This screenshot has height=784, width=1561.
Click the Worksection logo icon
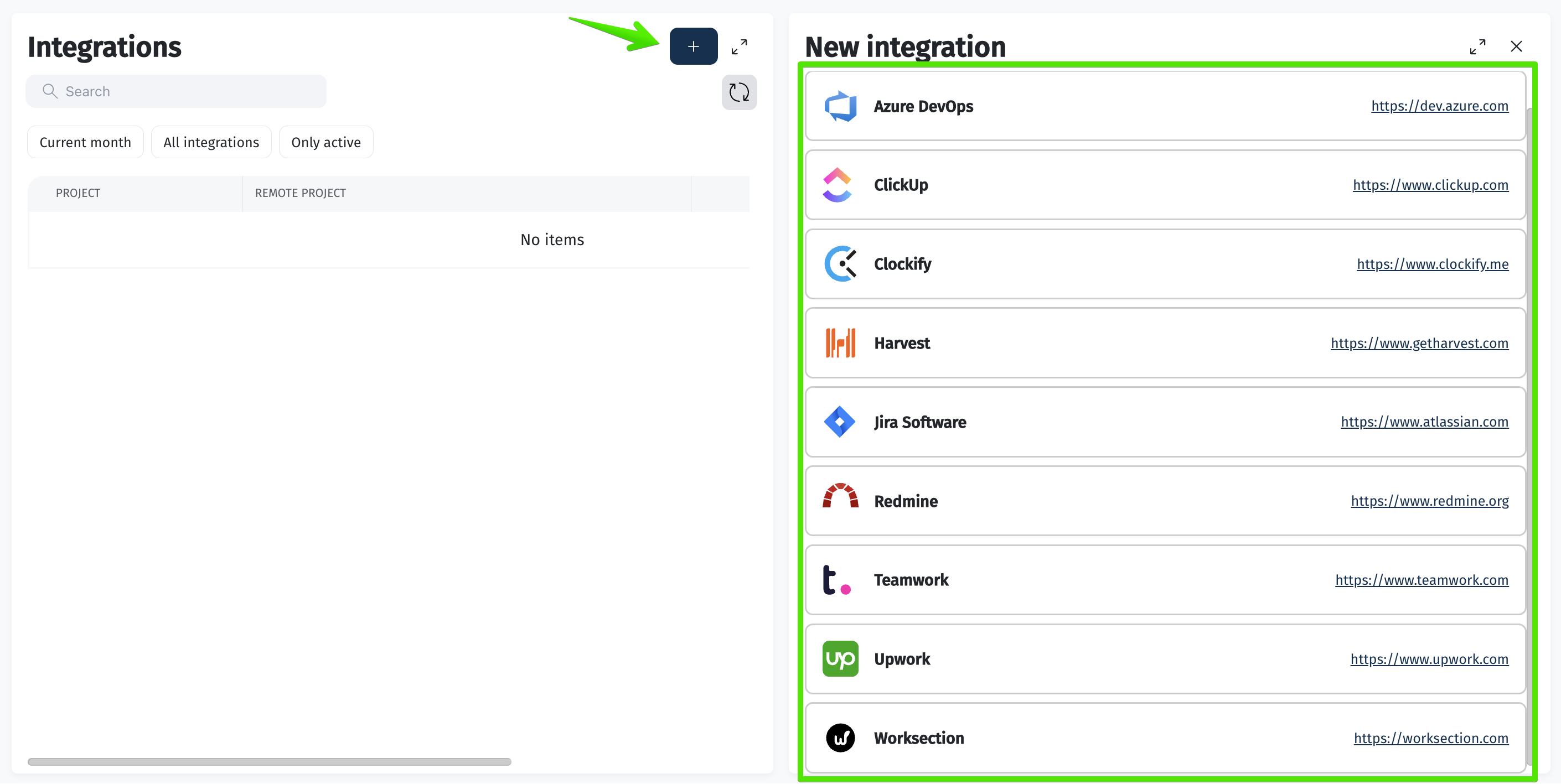[840, 738]
